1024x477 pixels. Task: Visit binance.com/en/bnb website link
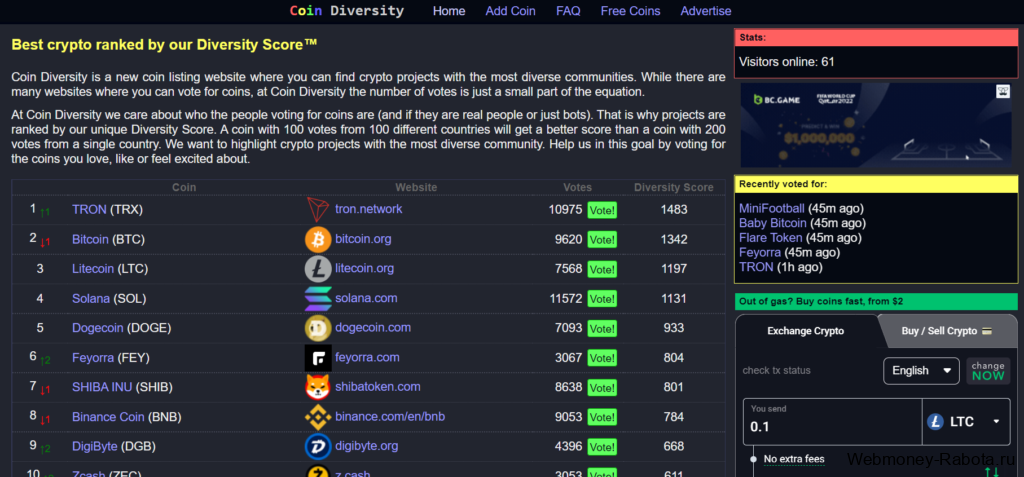click(390, 416)
